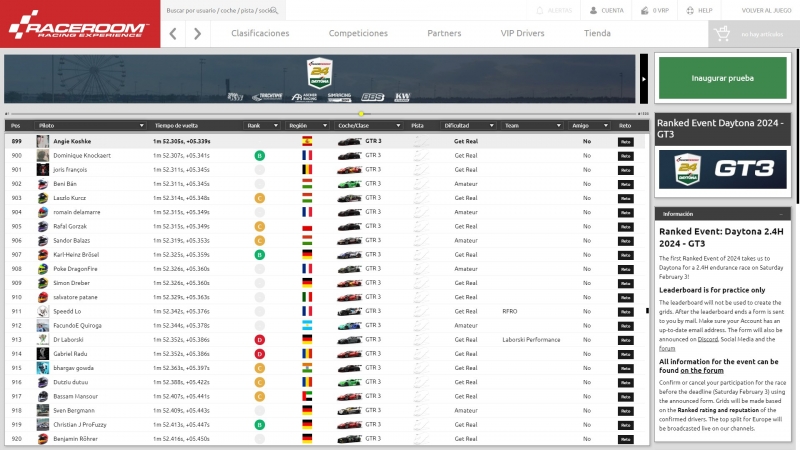The image size is (800, 450).
Task: Click the car icon in Joris François row
Action: pos(349,170)
